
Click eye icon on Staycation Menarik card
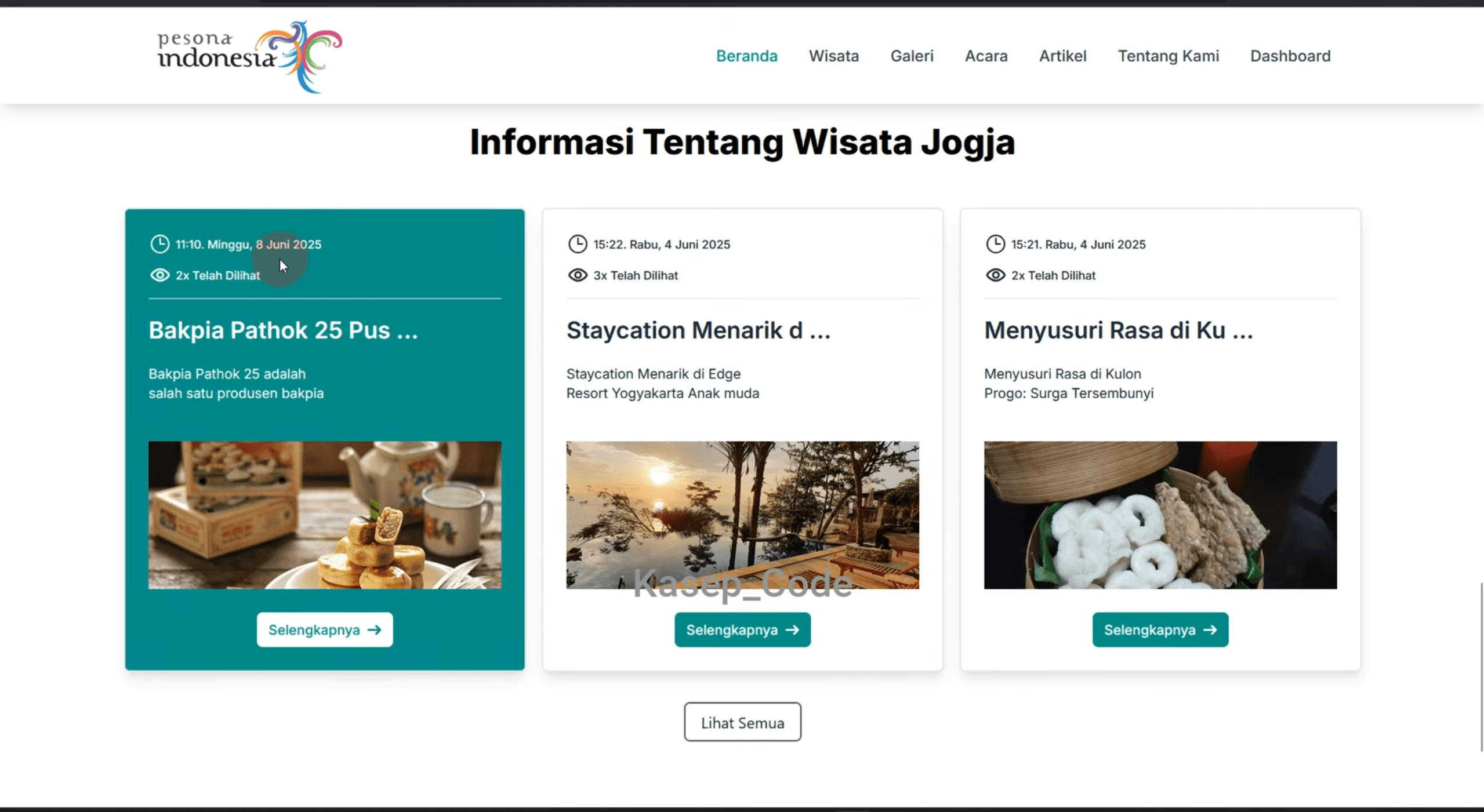577,275
